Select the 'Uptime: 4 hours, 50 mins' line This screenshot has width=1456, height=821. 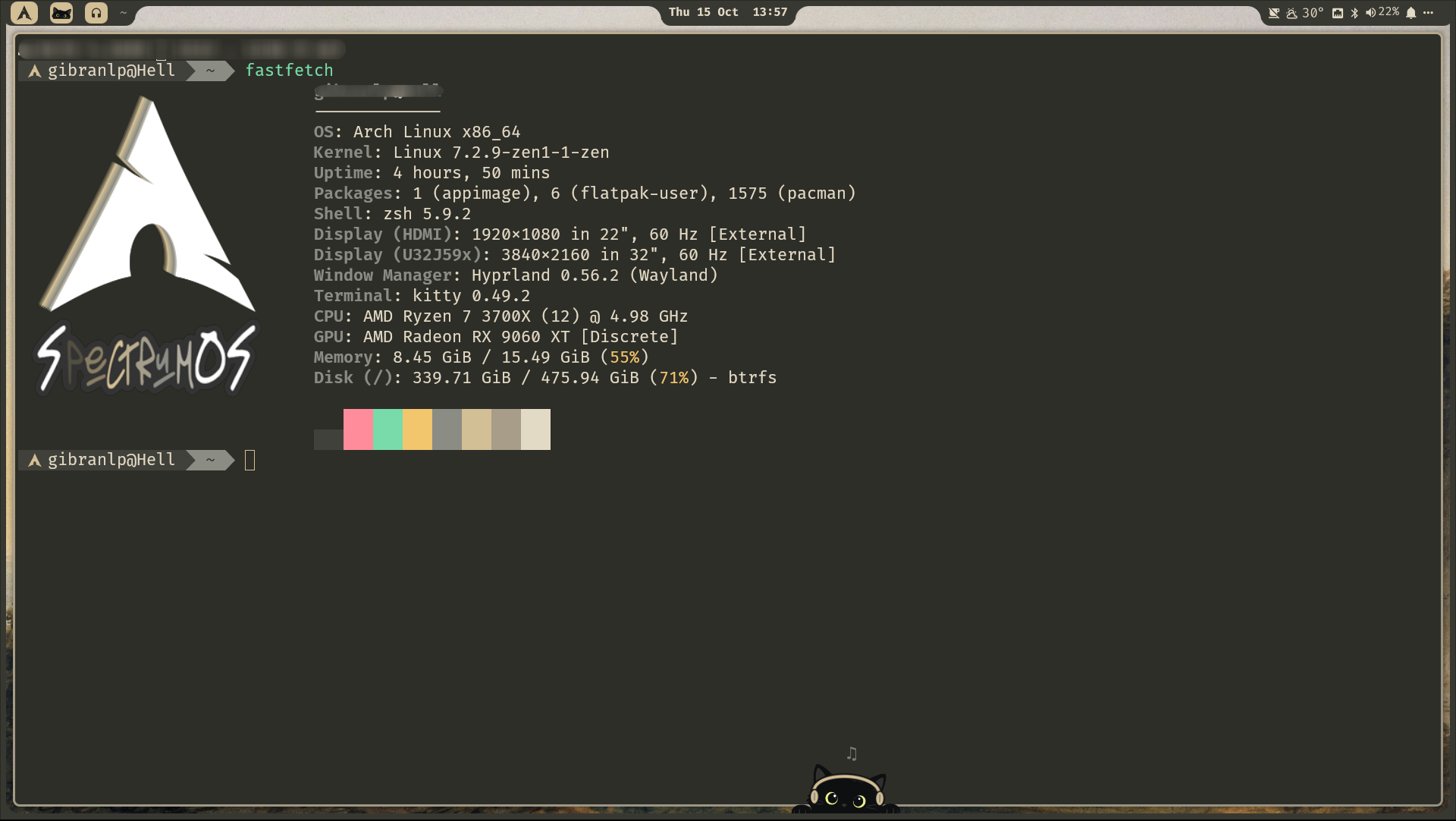click(431, 173)
